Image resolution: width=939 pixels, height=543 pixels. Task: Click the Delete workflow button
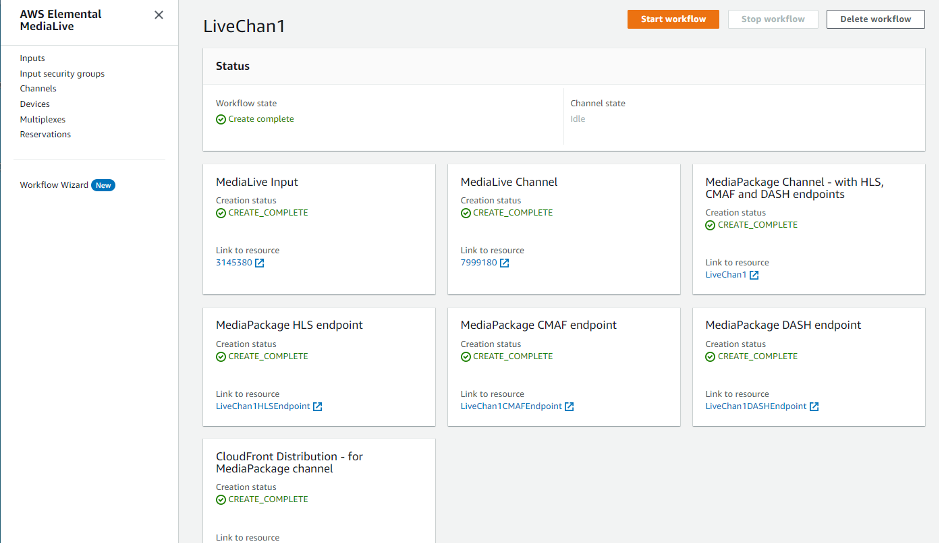[875, 19]
